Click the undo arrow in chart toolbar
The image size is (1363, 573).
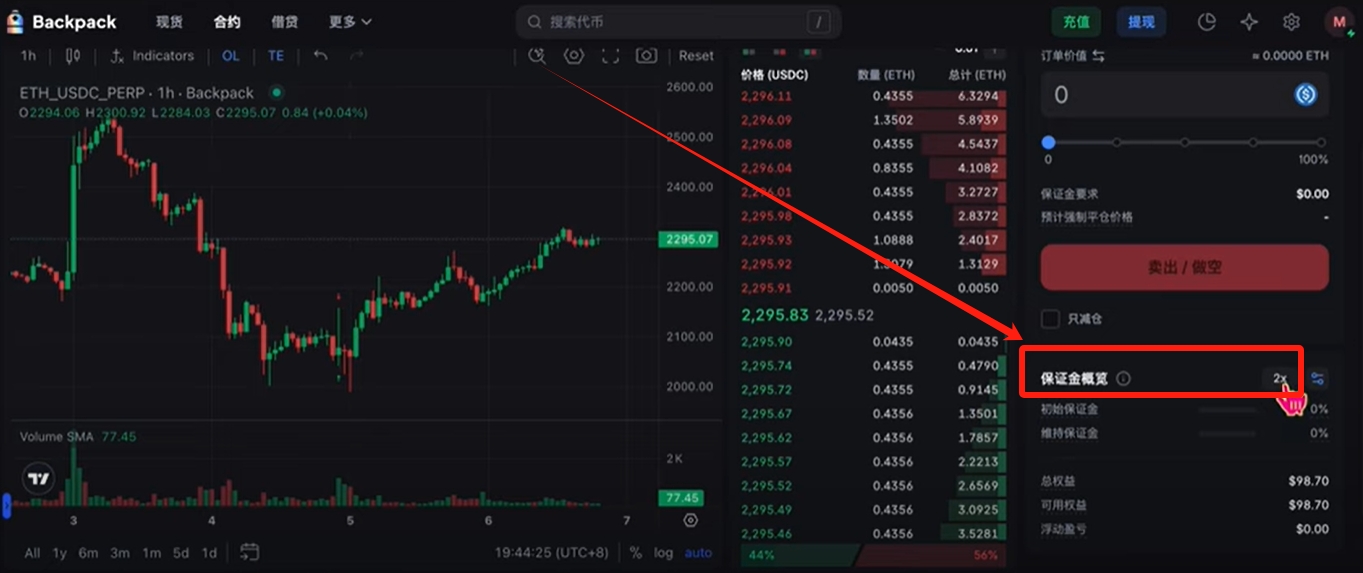(320, 56)
